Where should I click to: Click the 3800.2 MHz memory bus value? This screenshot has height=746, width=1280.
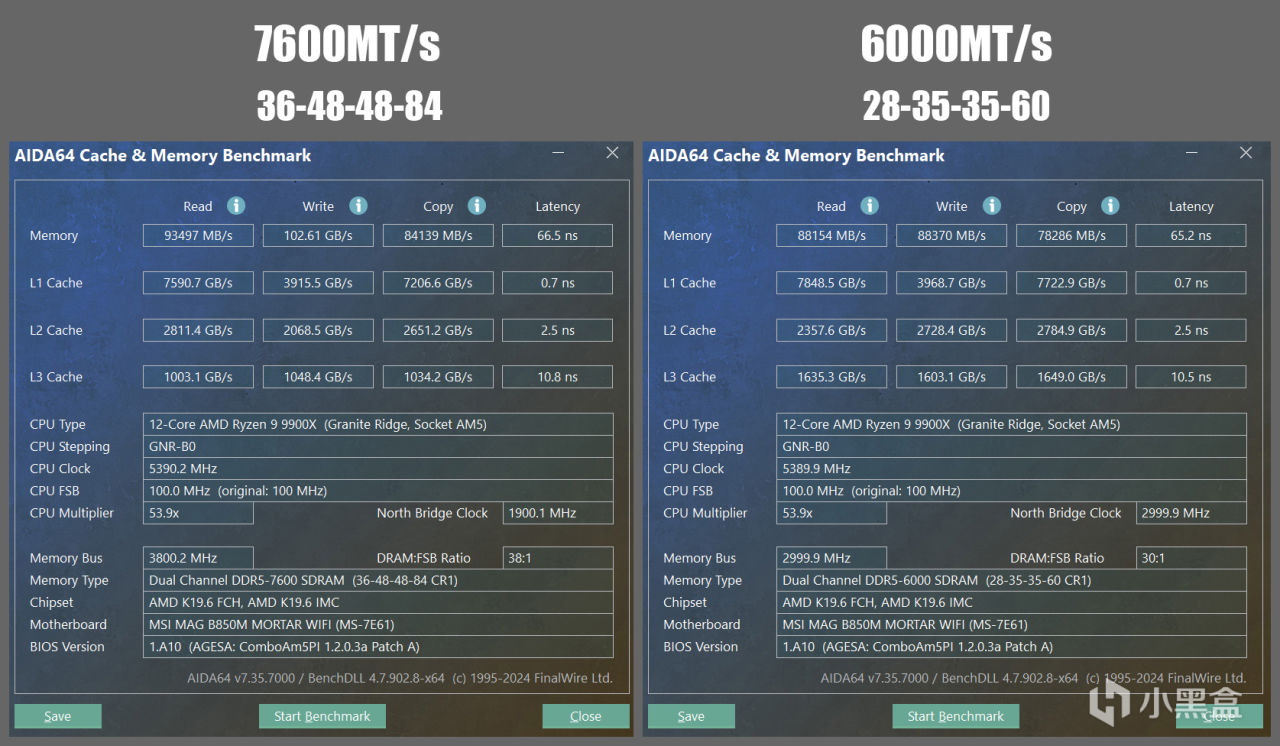199,558
